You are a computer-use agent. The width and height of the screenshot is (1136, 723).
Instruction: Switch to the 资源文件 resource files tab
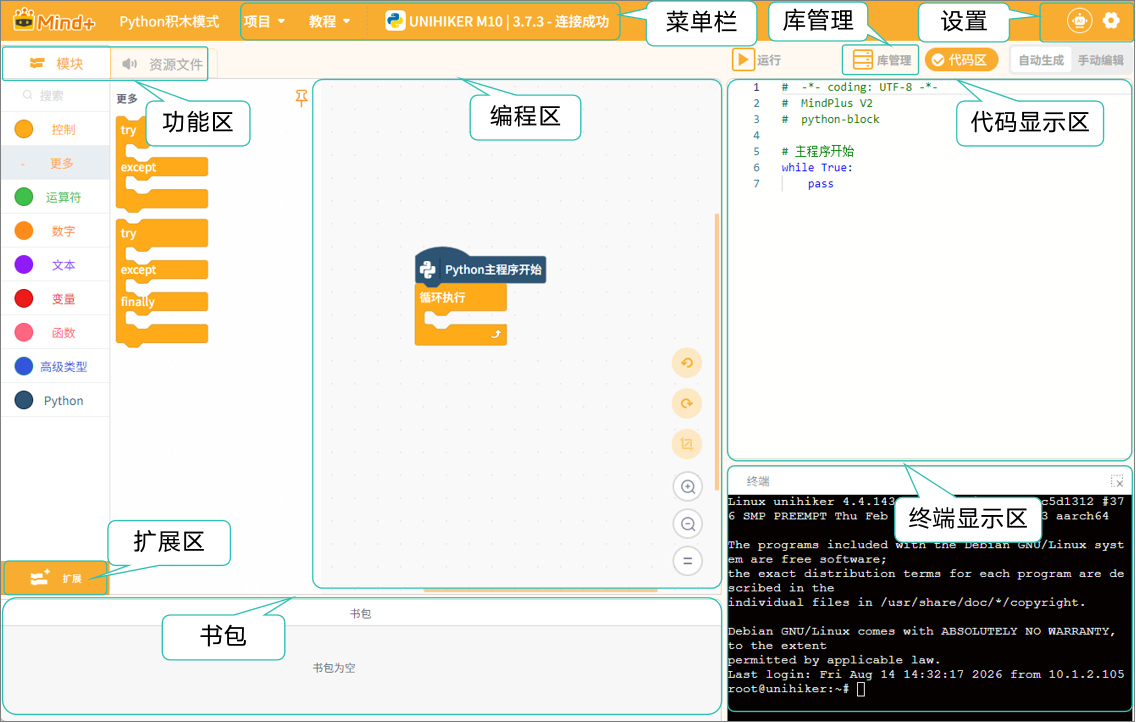(162, 64)
